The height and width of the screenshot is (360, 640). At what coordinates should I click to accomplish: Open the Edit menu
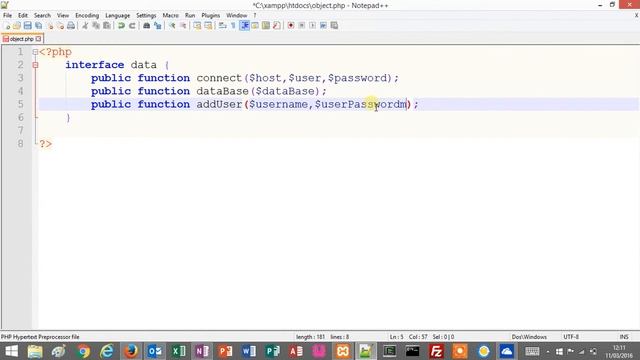click(23, 16)
